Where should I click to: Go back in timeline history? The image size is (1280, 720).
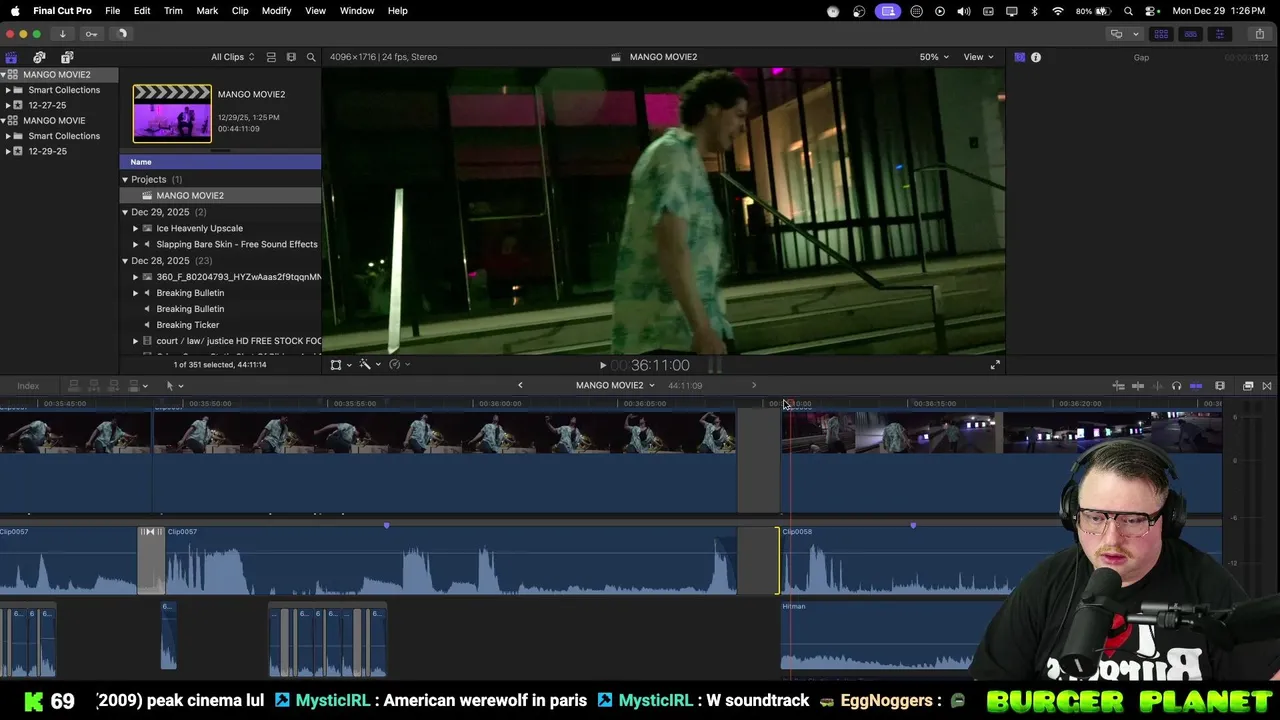coord(520,385)
